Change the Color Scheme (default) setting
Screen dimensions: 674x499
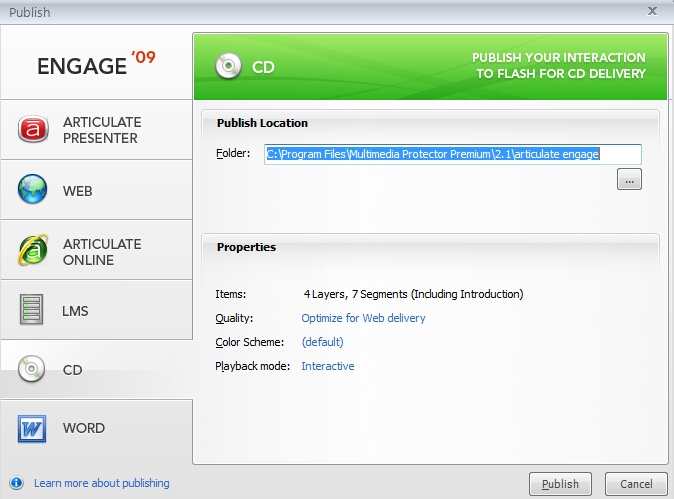pyautogui.click(x=322, y=342)
